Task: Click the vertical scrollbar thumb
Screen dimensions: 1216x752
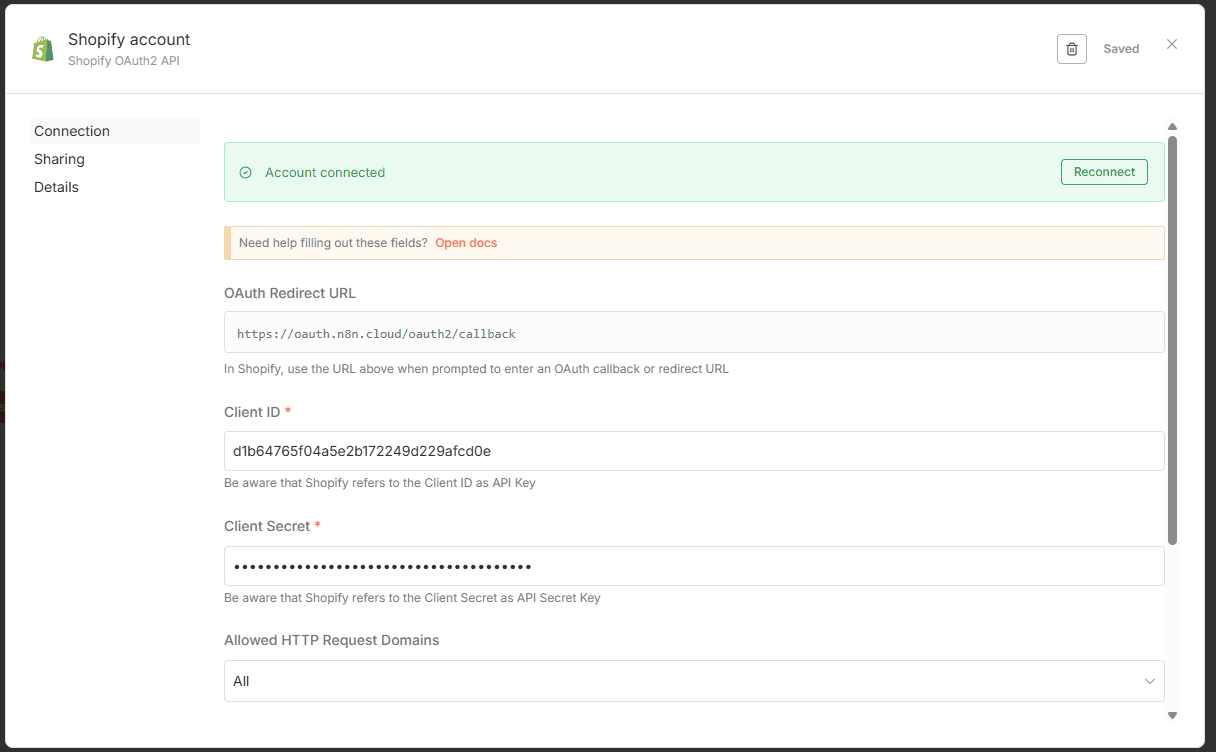Action: point(1172,340)
